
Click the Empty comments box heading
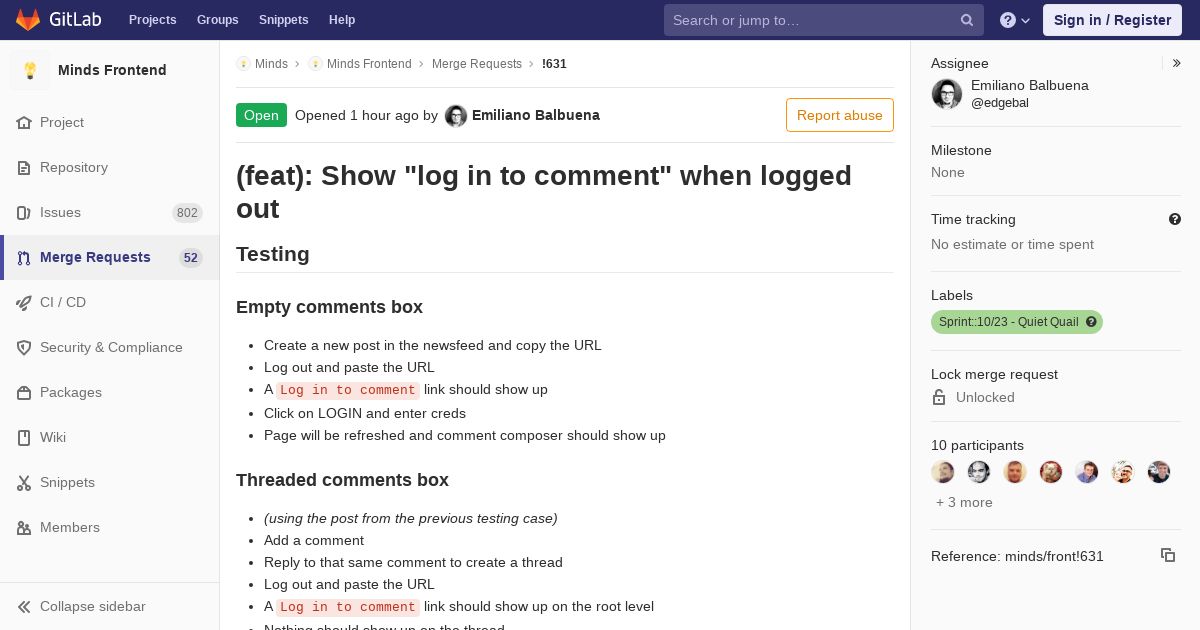coord(329,307)
